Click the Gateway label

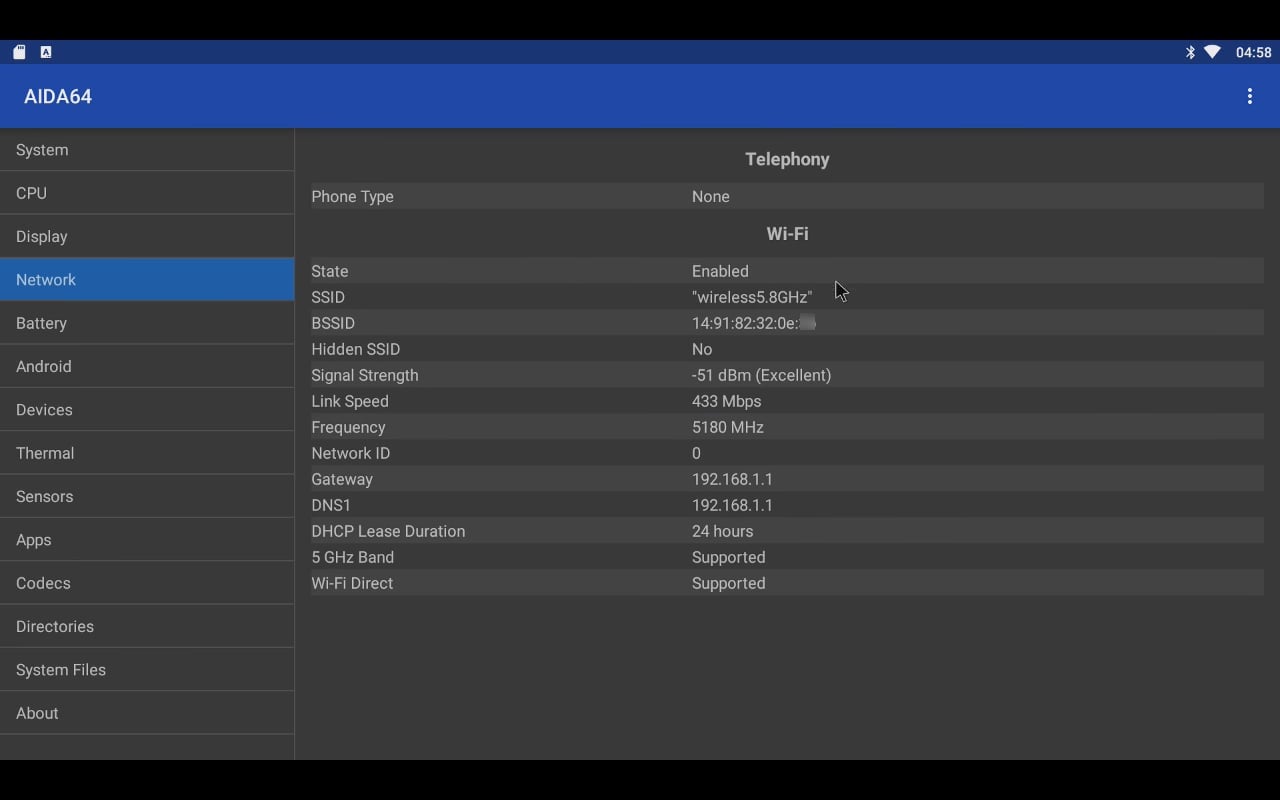coord(342,479)
